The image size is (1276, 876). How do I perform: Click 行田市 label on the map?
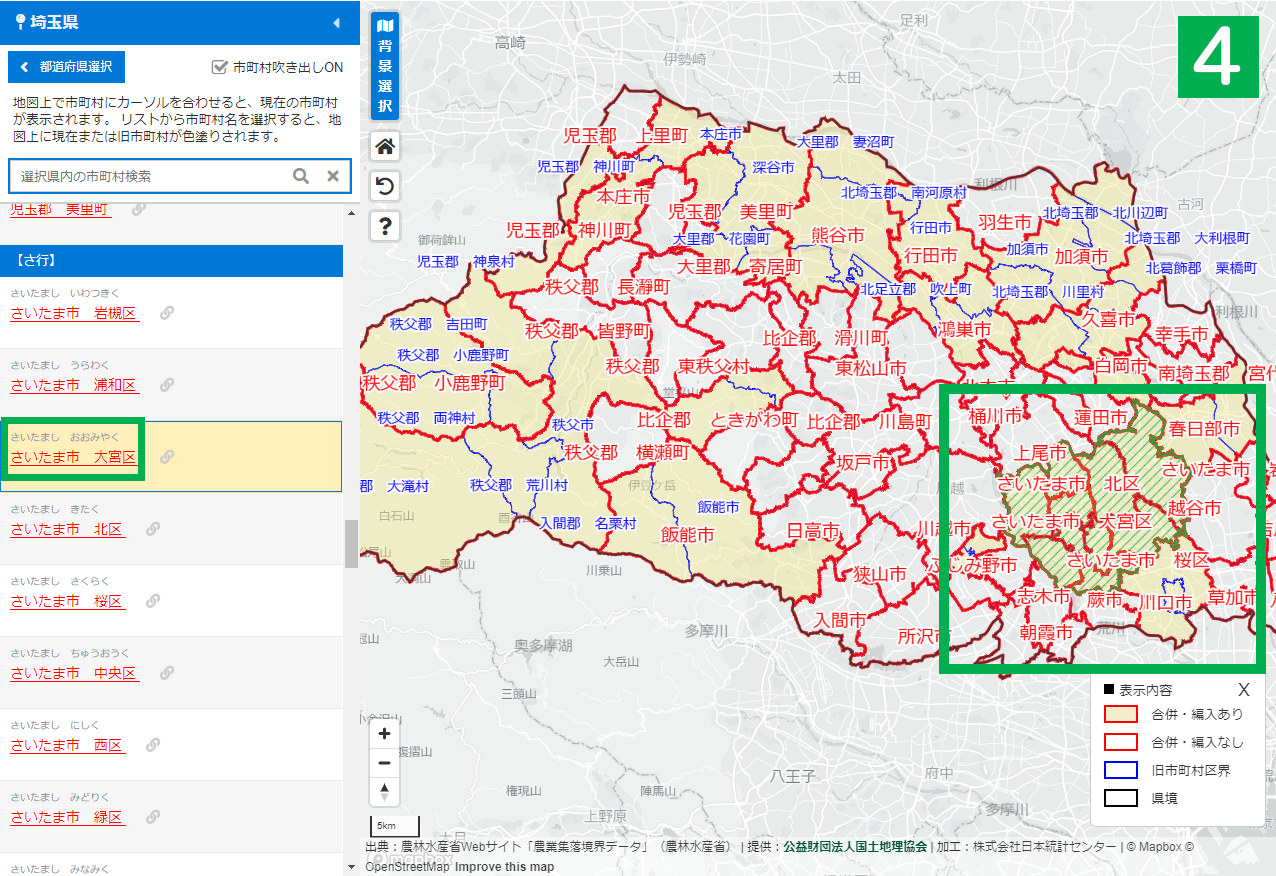click(x=931, y=255)
